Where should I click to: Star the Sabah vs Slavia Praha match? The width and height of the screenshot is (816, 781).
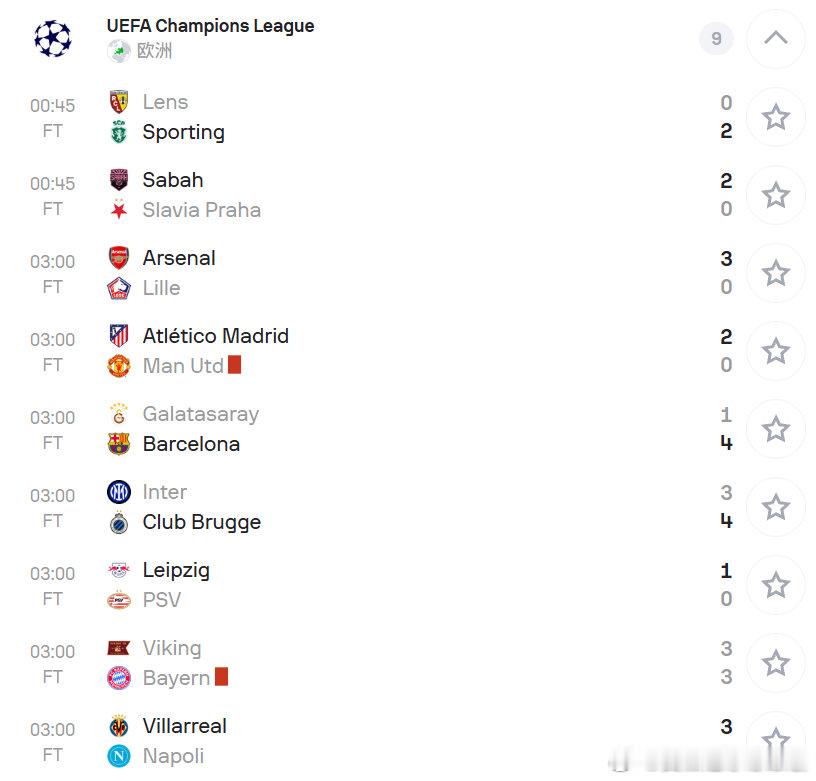[775, 195]
